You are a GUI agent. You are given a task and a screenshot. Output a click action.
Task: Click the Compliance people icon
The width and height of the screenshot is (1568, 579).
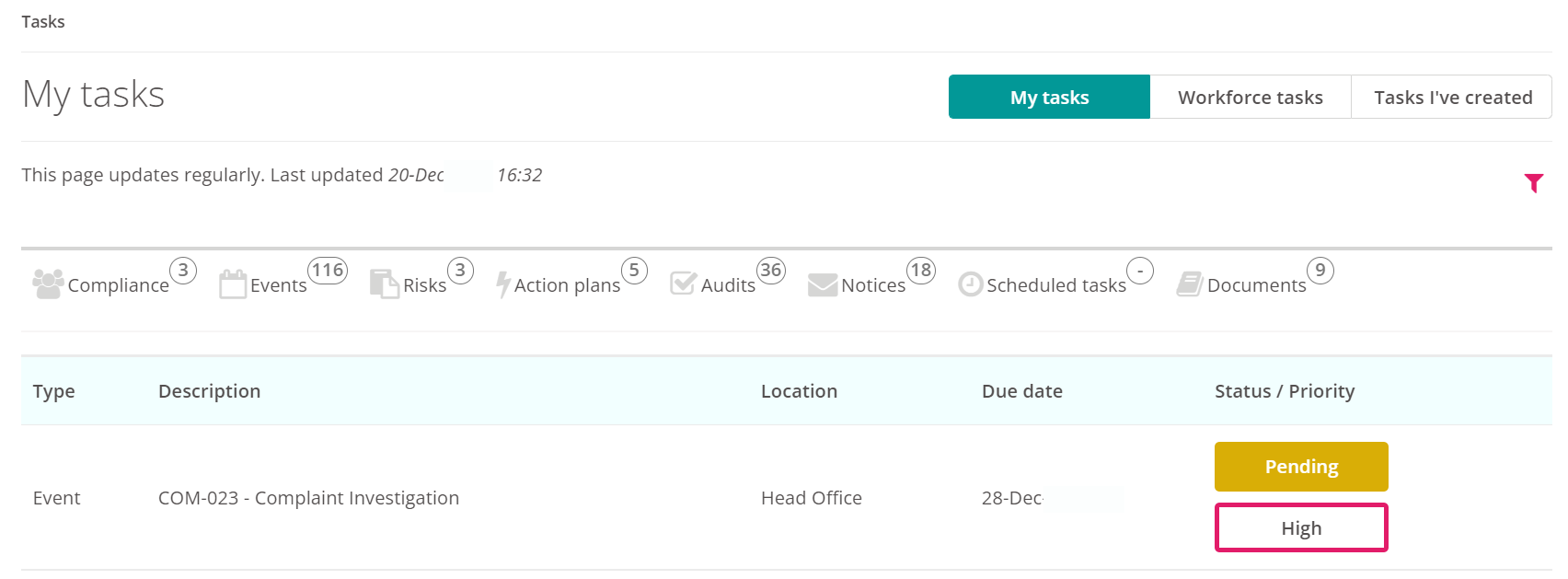tap(48, 284)
